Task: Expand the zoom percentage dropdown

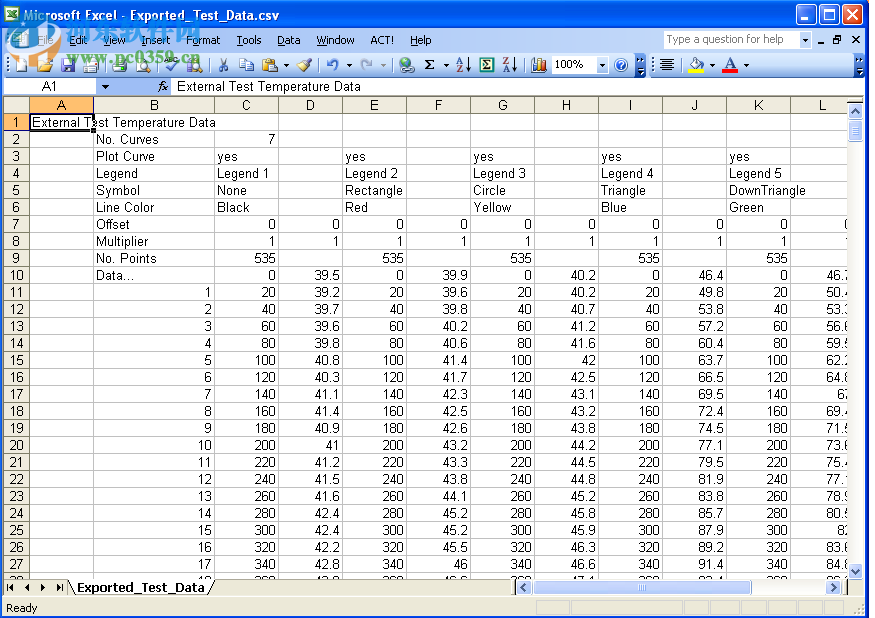Action: [x=602, y=65]
